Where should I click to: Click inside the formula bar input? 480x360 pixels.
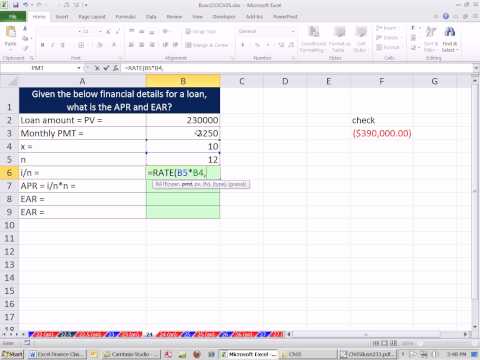(x=297, y=68)
